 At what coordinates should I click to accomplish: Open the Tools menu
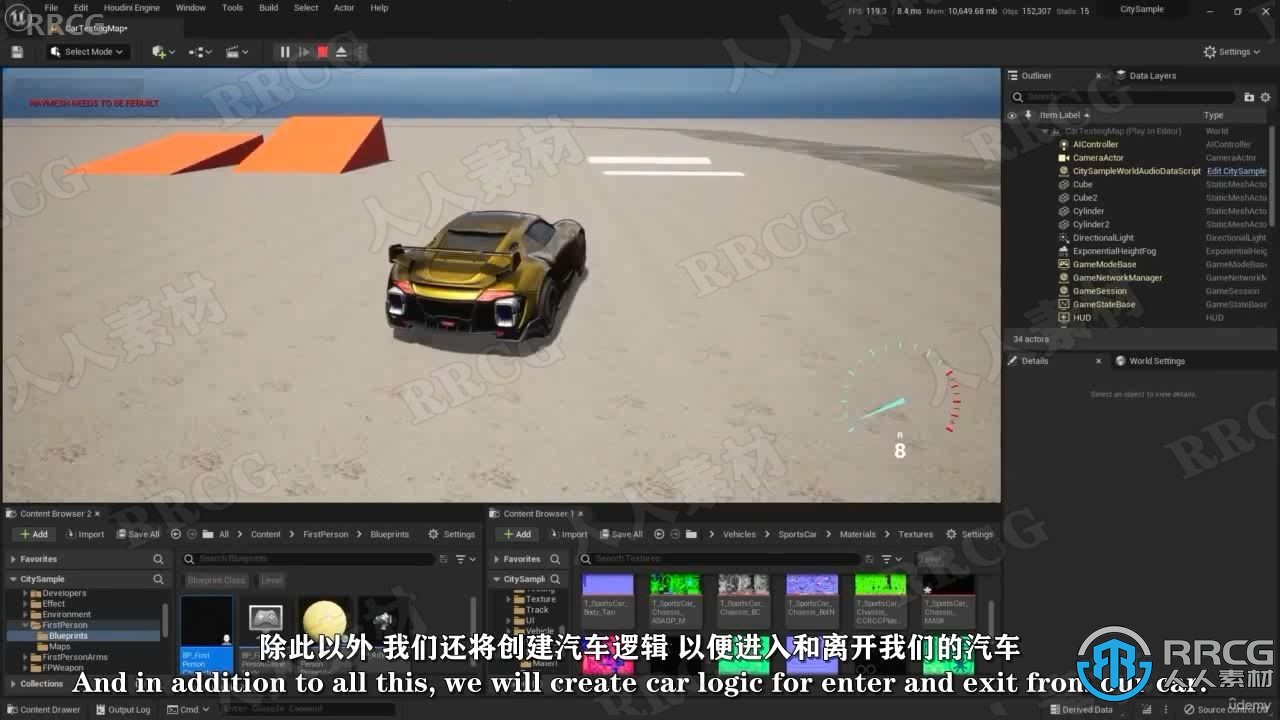232,8
